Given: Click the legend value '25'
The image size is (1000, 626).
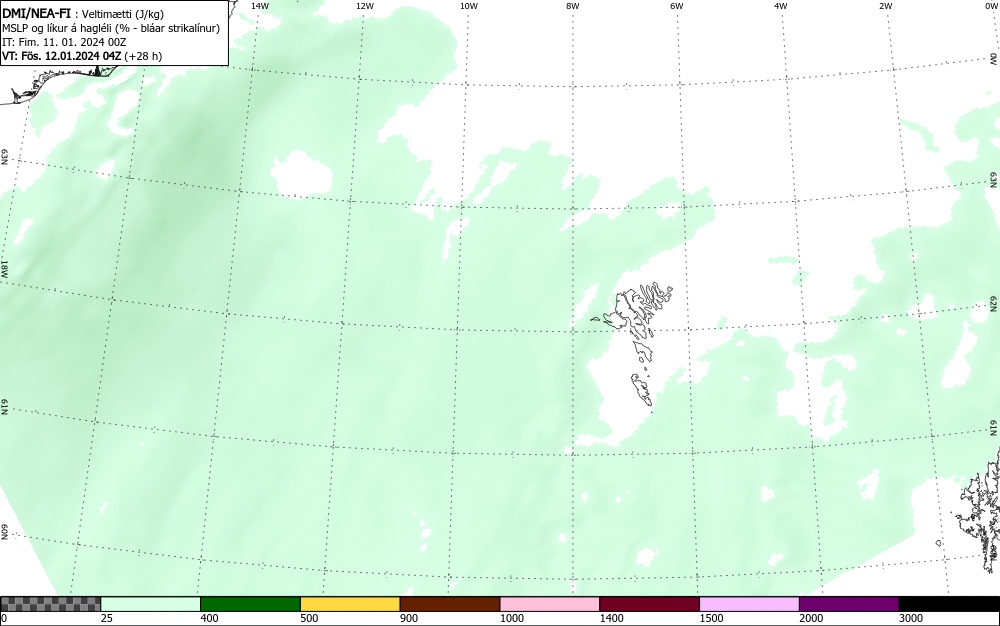Looking at the screenshot, I should [x=107, y=618].
